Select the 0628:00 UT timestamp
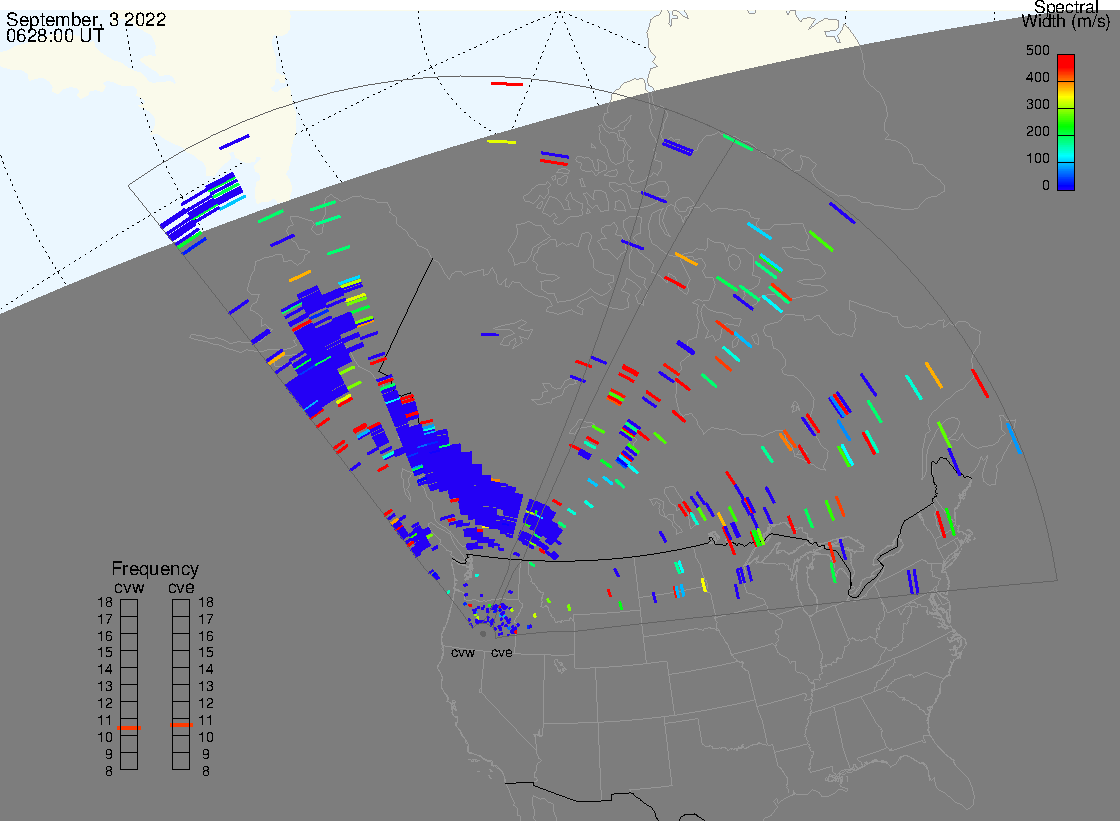The height and width of the screenshot is (821, 1120). coord(55,35)
